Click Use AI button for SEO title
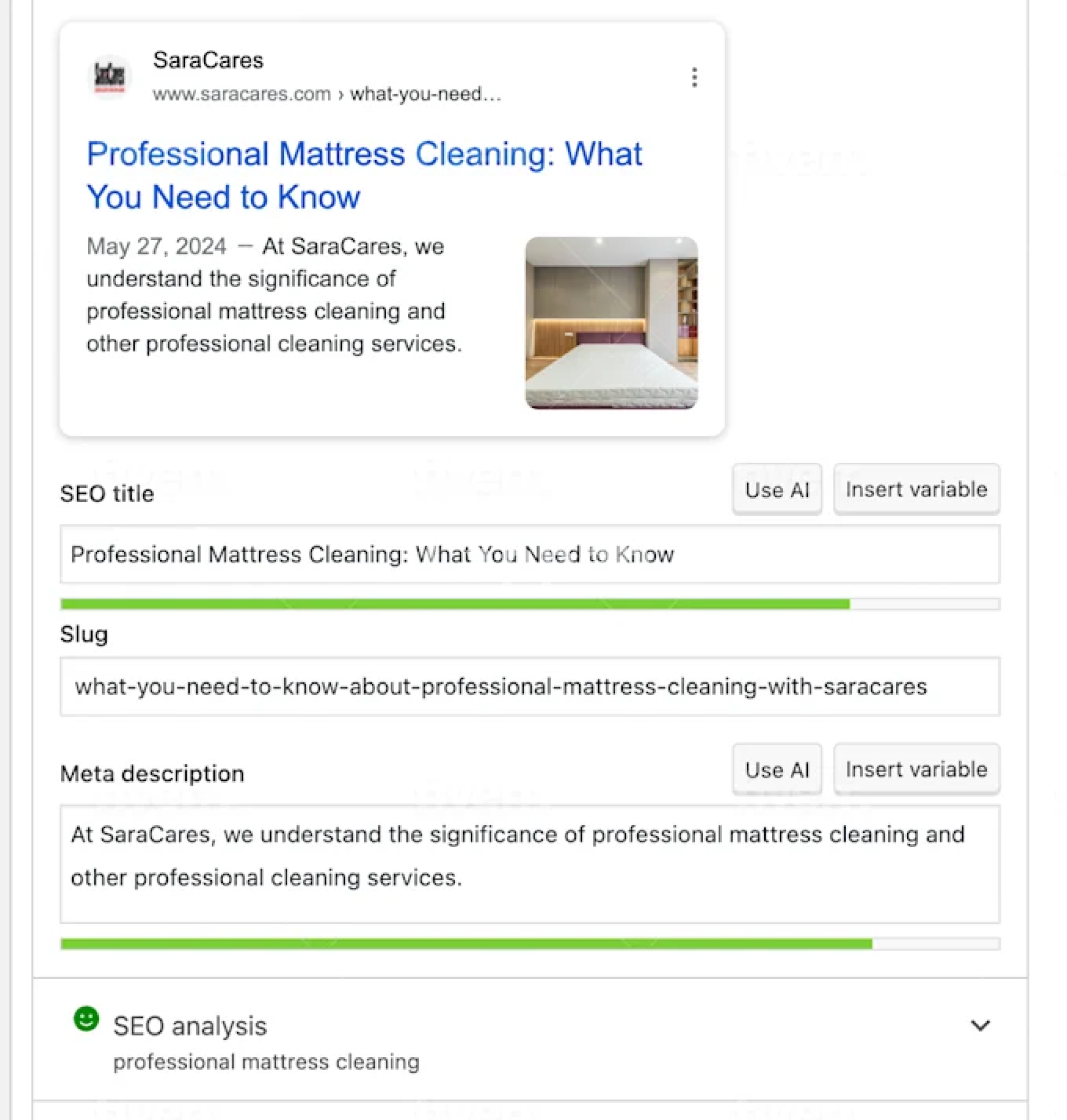This screenshot has width=1067, height=1120. (776, 490)
